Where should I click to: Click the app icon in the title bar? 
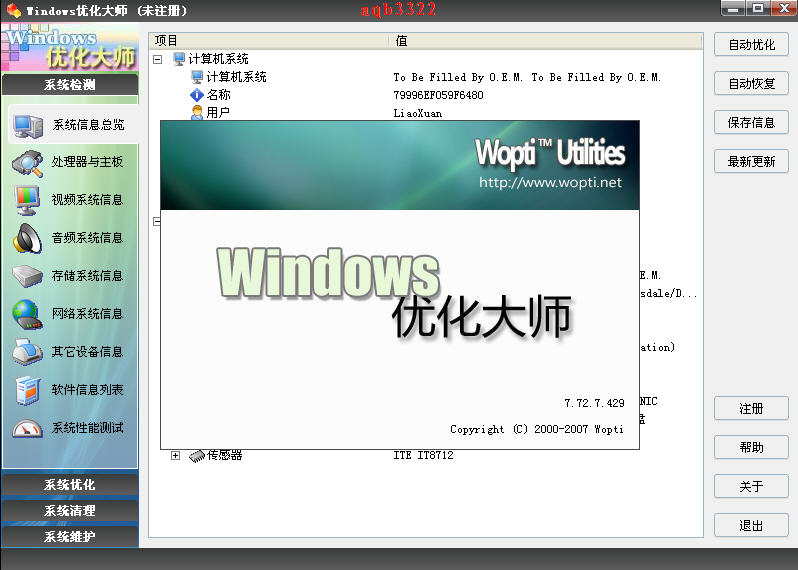click(14, 11)
